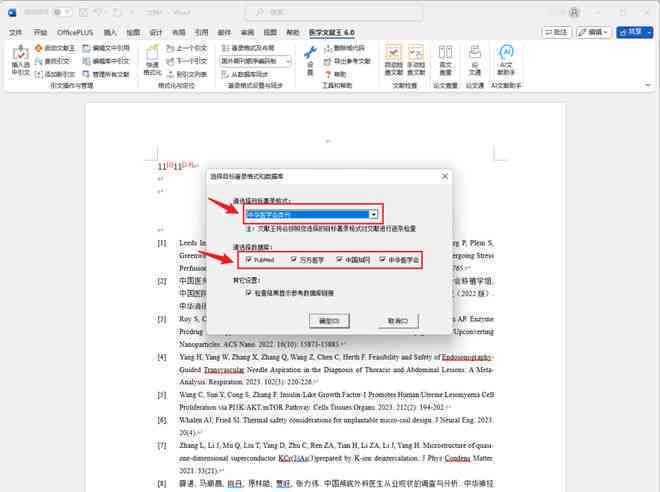Screen dimensions: 660x492
Task: Click 添加新引文 in the ribbon
Action: click(x=55, y=74)
